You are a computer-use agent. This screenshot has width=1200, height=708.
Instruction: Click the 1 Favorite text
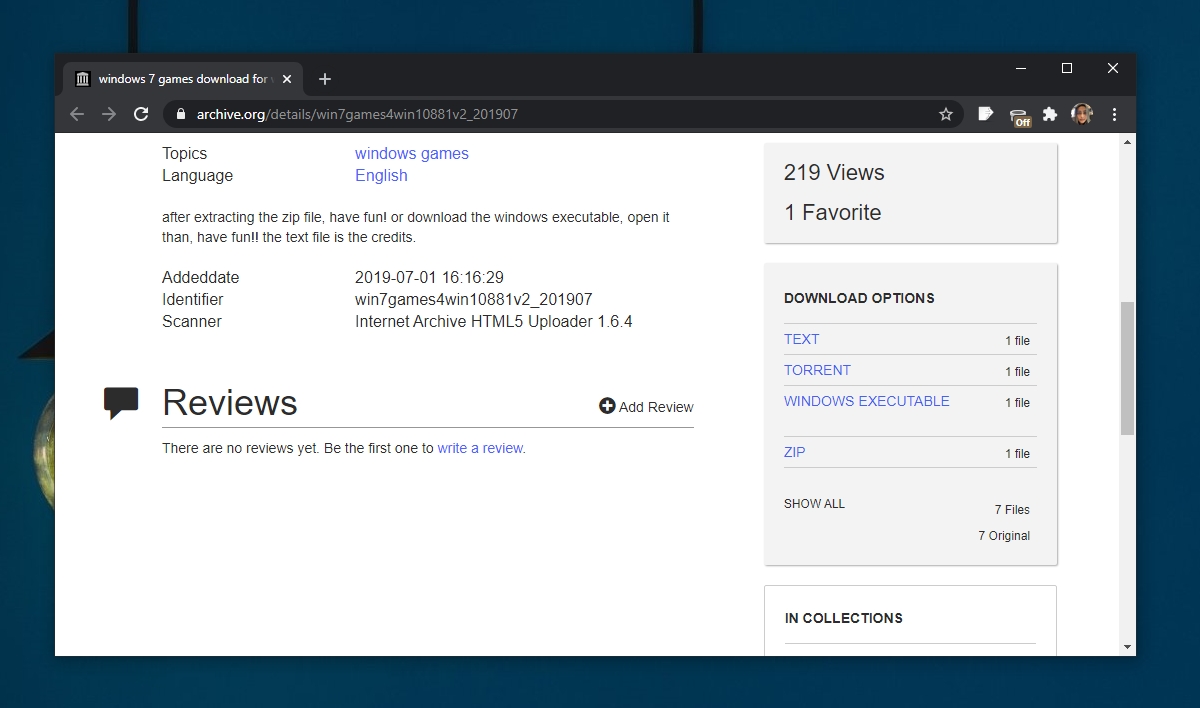(832, 212)
